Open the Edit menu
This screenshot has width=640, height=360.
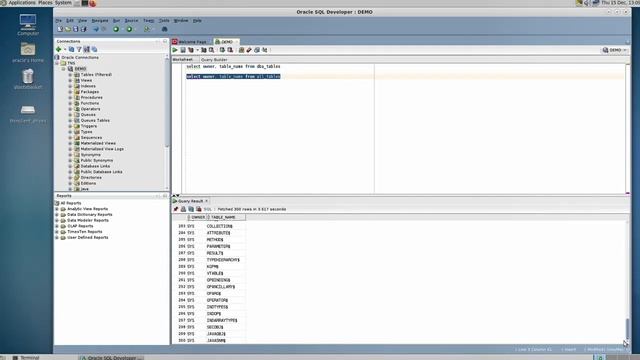pyautogui.click(x=70, y=20)
